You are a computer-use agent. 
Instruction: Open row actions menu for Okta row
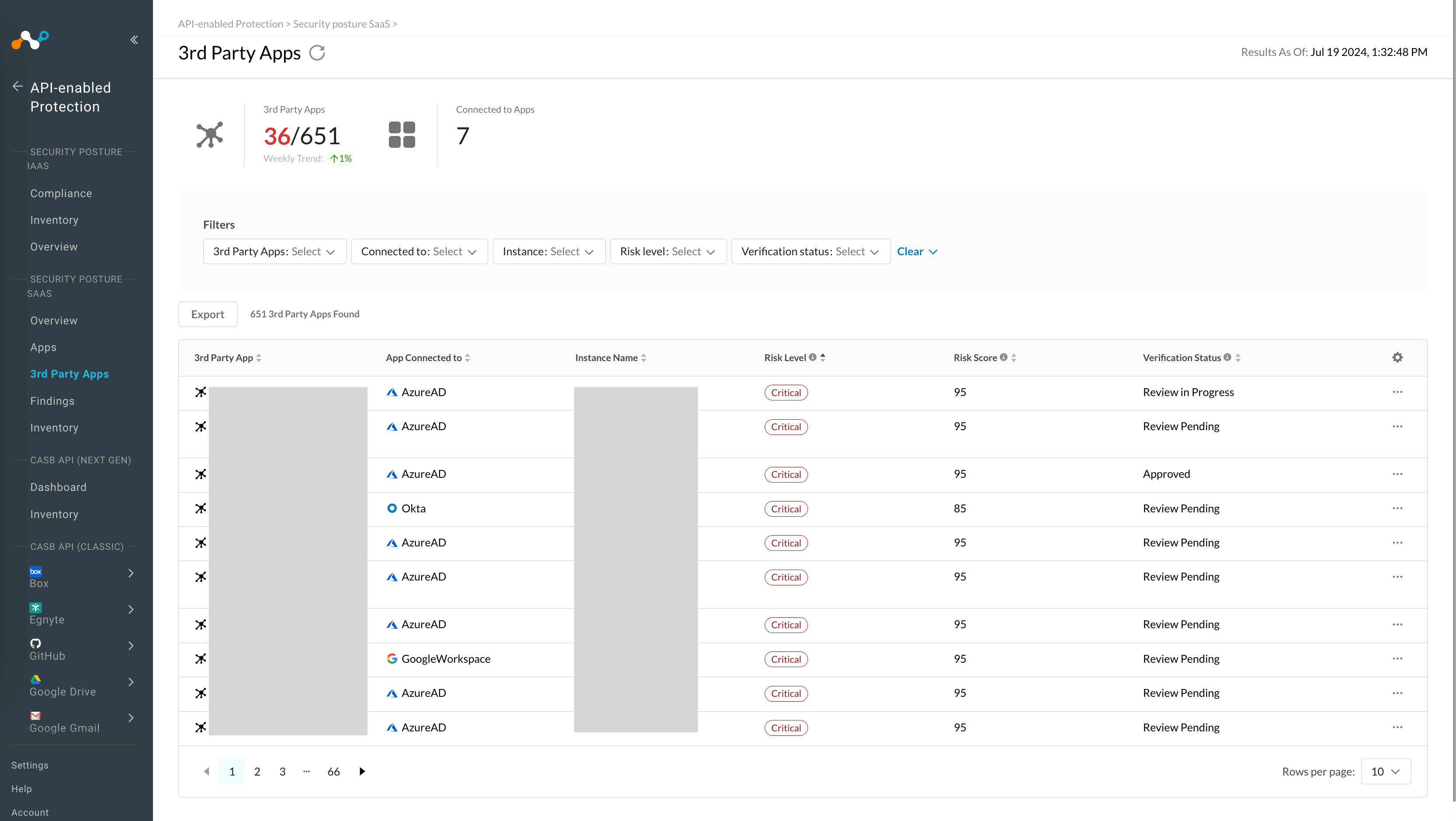pos(1397,508)
